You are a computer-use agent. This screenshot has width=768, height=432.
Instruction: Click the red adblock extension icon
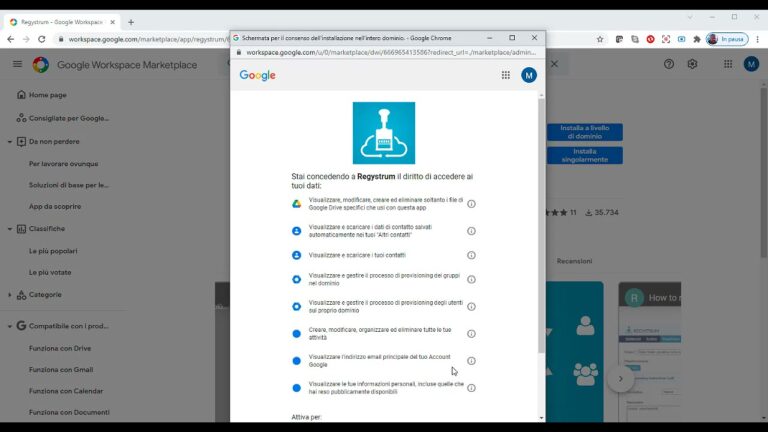click(650, 39)
